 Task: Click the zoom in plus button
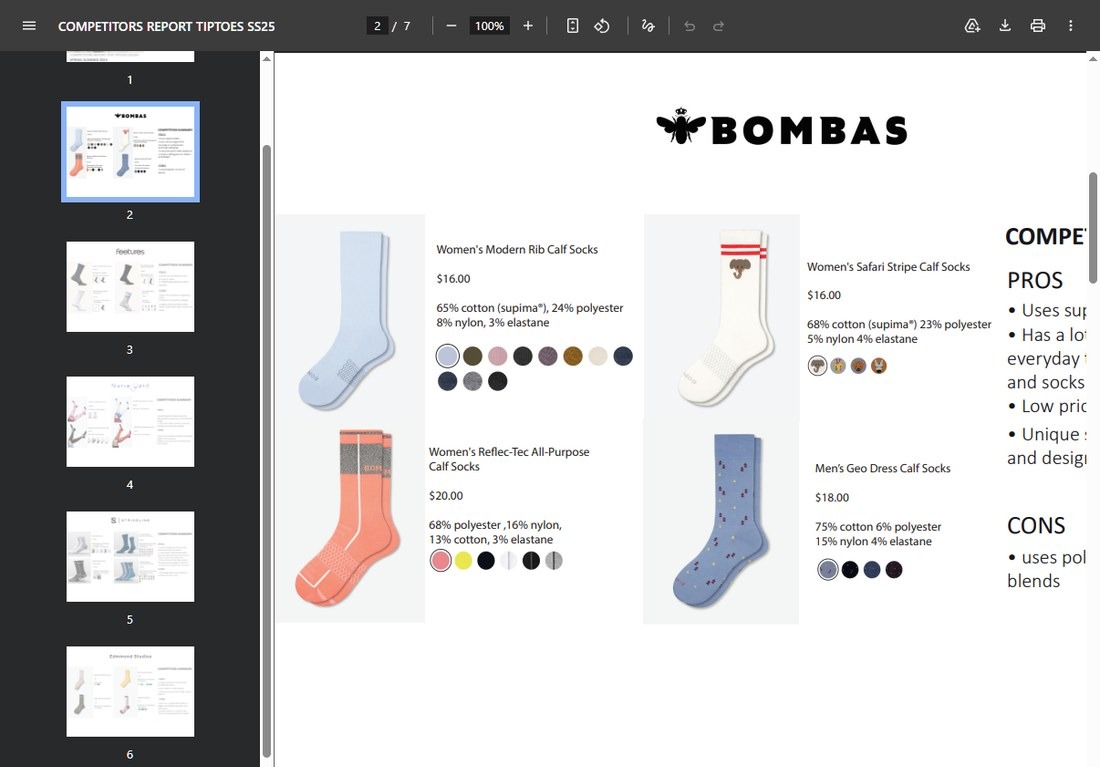click(x=528, y=26)
